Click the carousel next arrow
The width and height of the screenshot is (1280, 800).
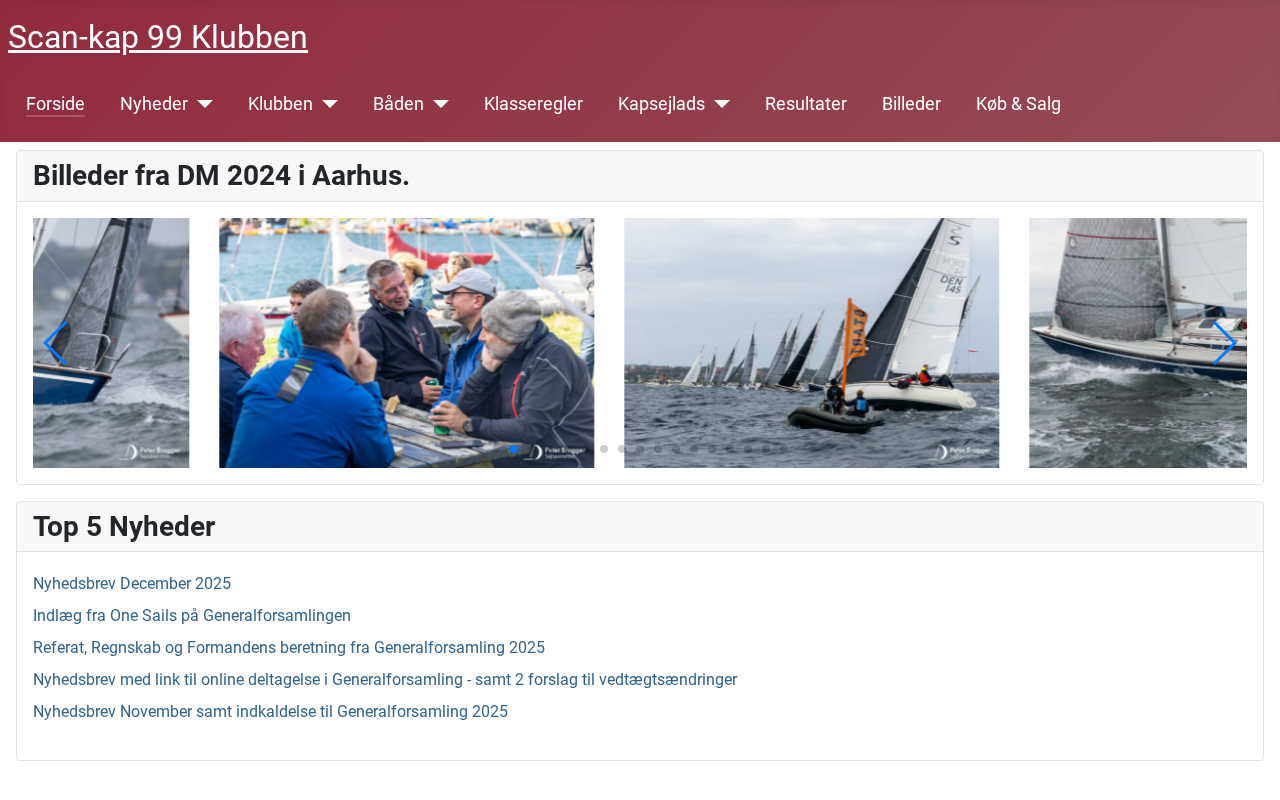1225,343
